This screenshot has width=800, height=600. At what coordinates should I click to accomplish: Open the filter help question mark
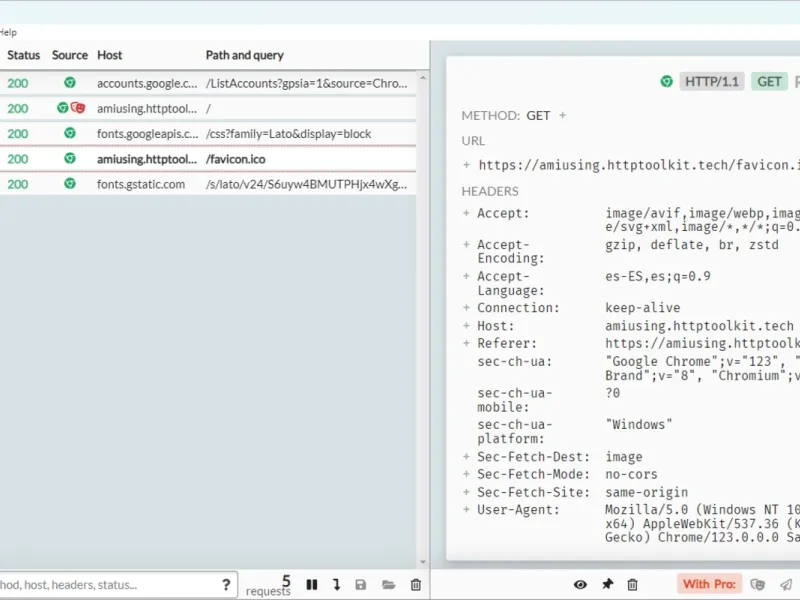click(x=226, y=585)
